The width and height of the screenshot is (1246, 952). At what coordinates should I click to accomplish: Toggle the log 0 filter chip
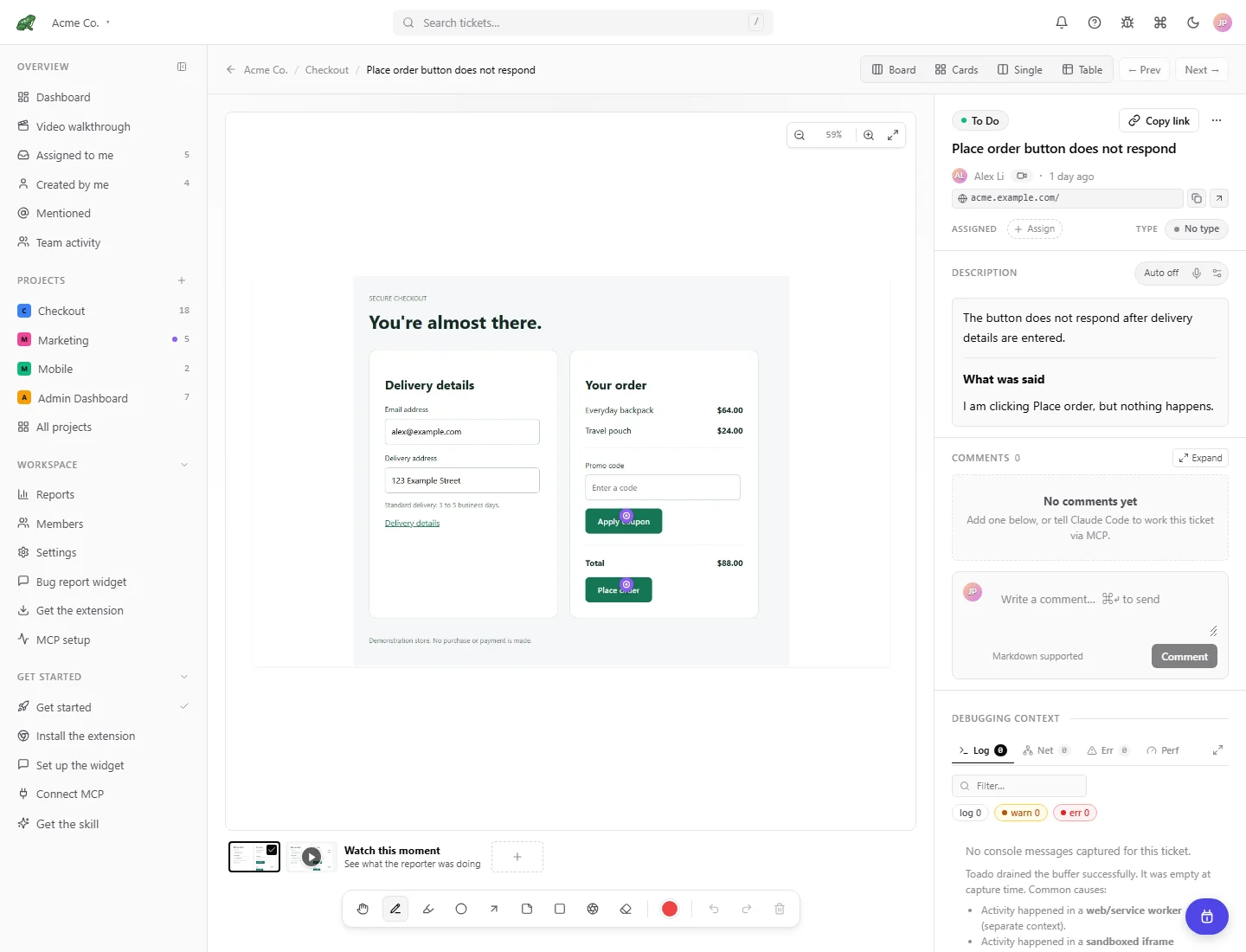(x=970, y=813)
